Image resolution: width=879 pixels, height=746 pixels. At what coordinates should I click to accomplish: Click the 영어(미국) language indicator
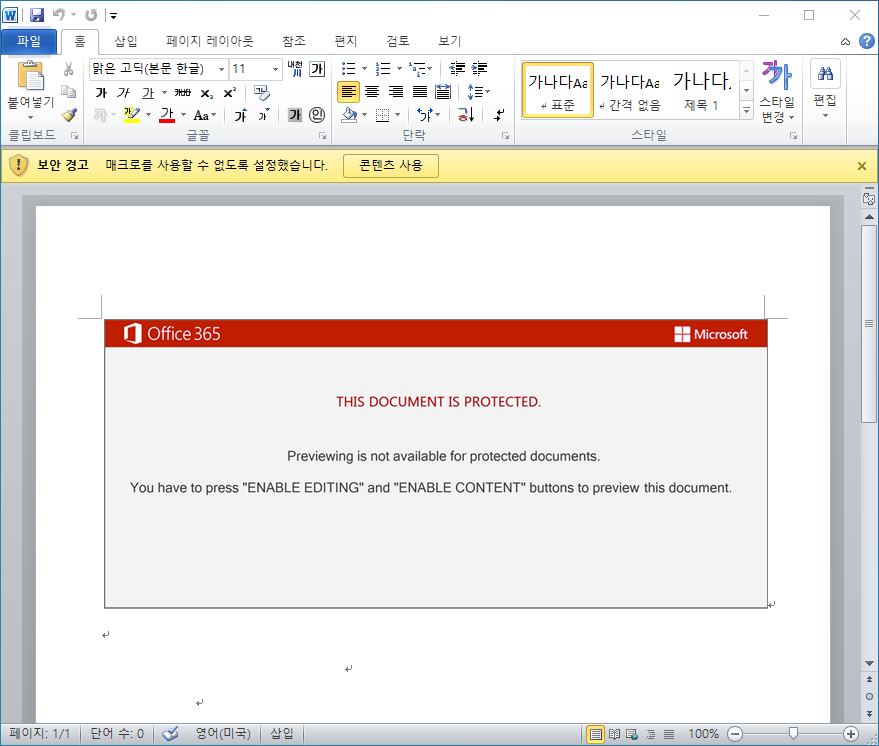tap(223, 734)
